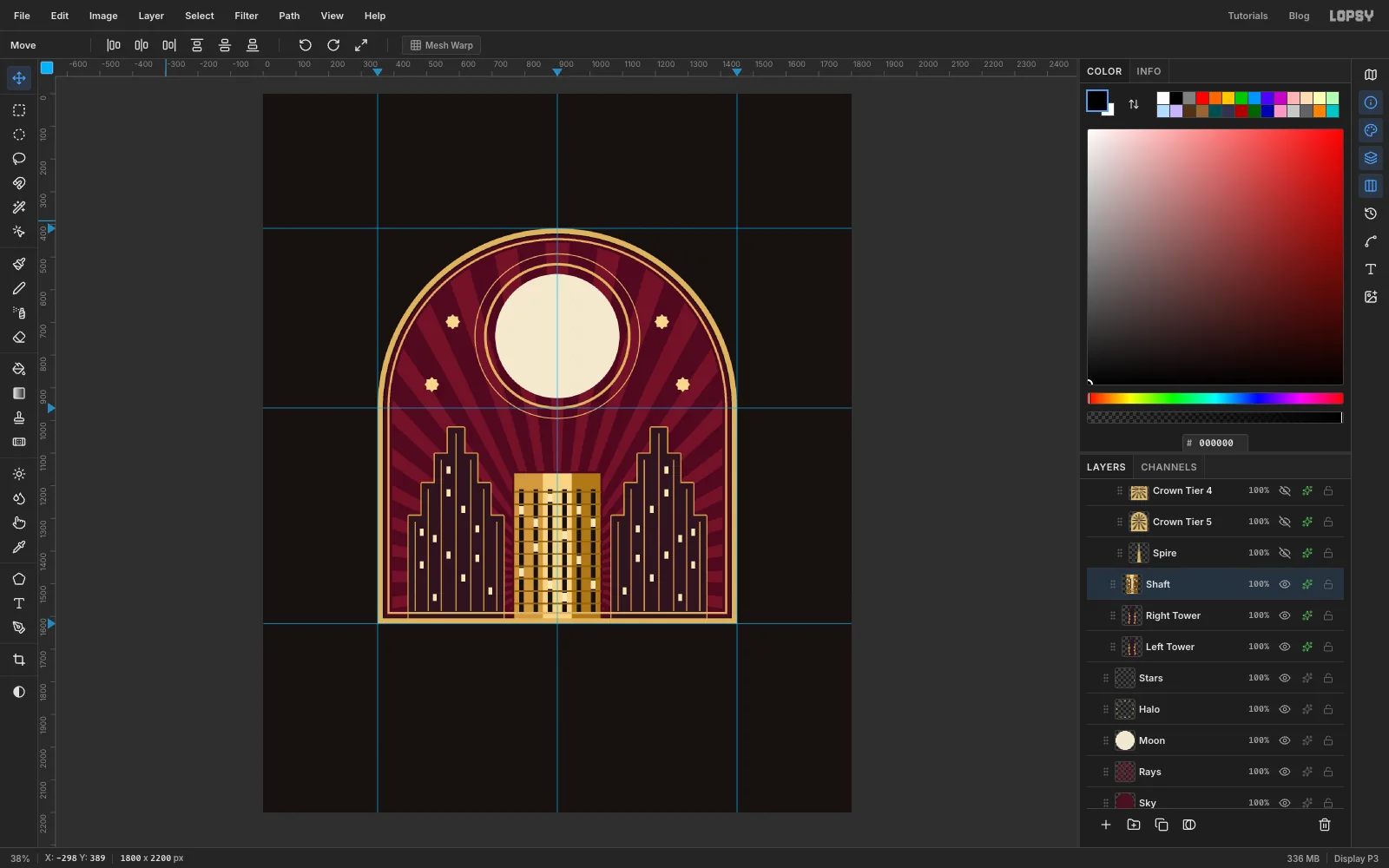Show the Crown Tier 4 layer
Viewport: 1389px width, 868px height.
[x=1285, y=490]
